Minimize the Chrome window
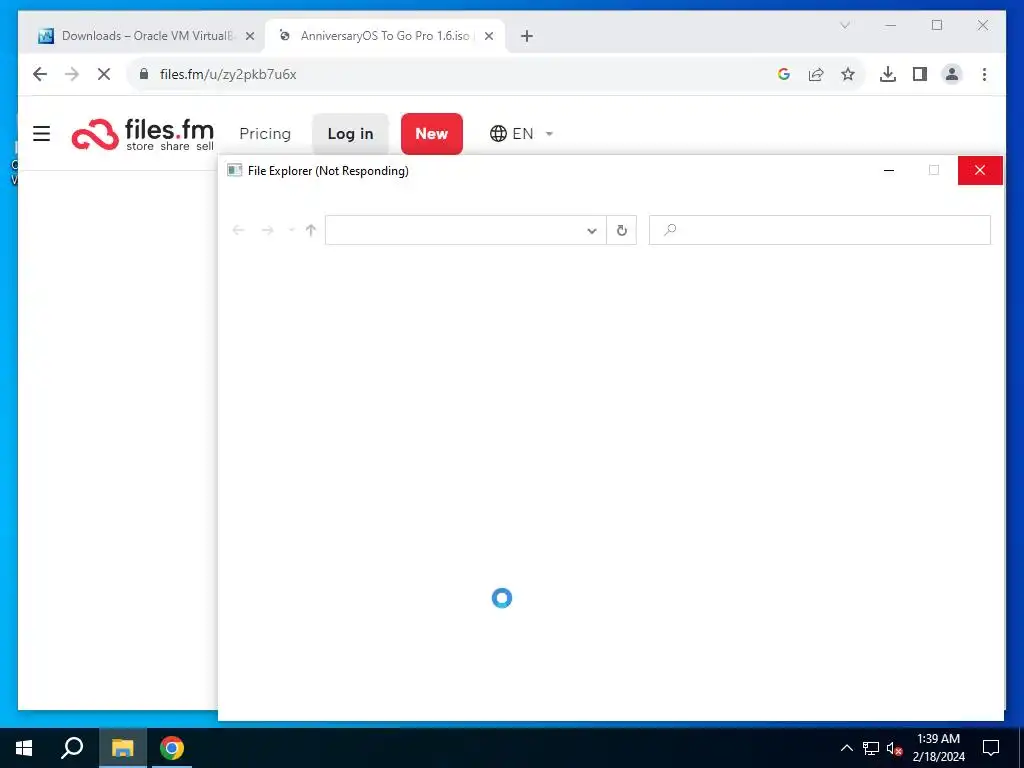Viewport: 1024px width, 768px height. 891,25
